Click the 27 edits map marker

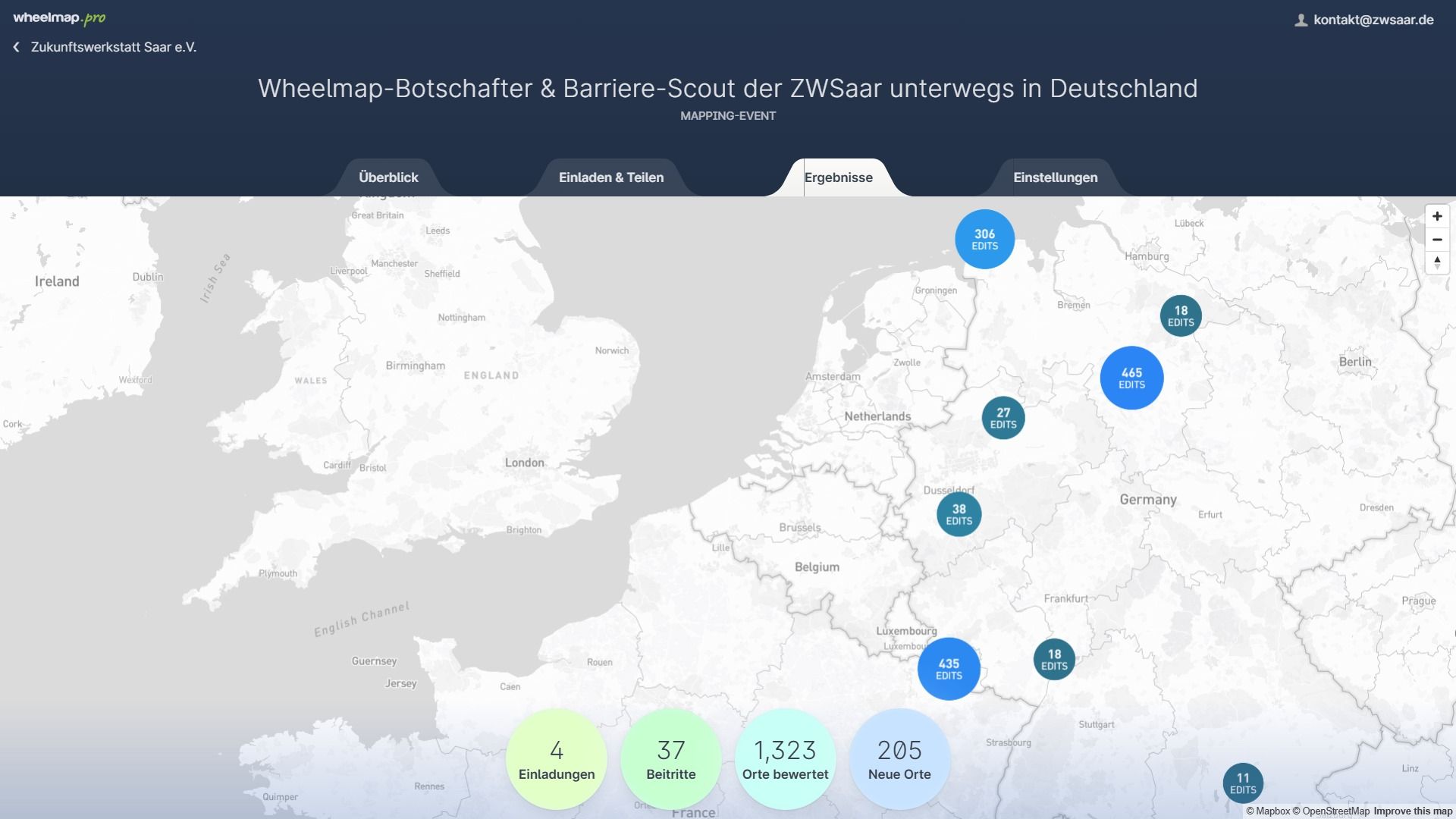coord(1003,418)
